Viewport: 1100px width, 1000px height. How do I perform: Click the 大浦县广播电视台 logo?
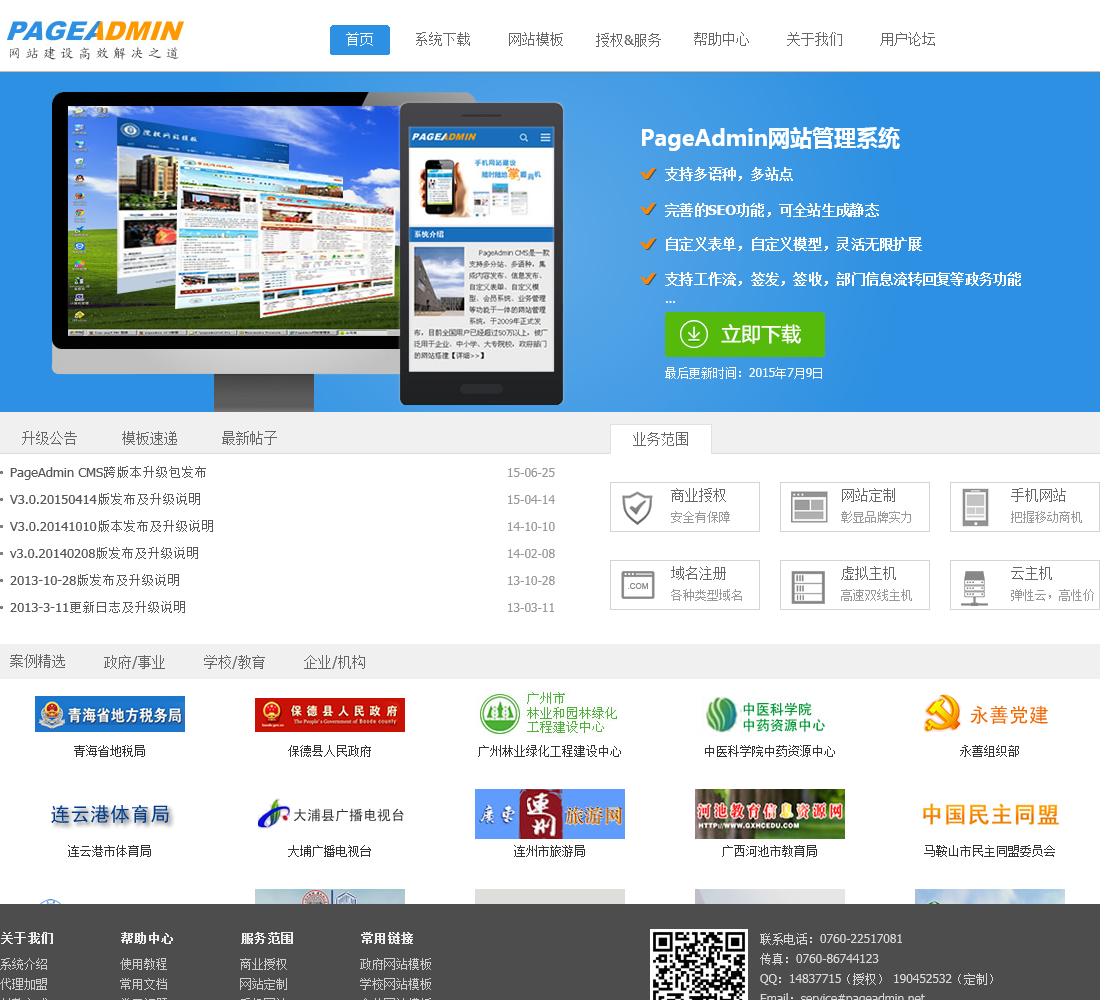click(x=330, y=815)
